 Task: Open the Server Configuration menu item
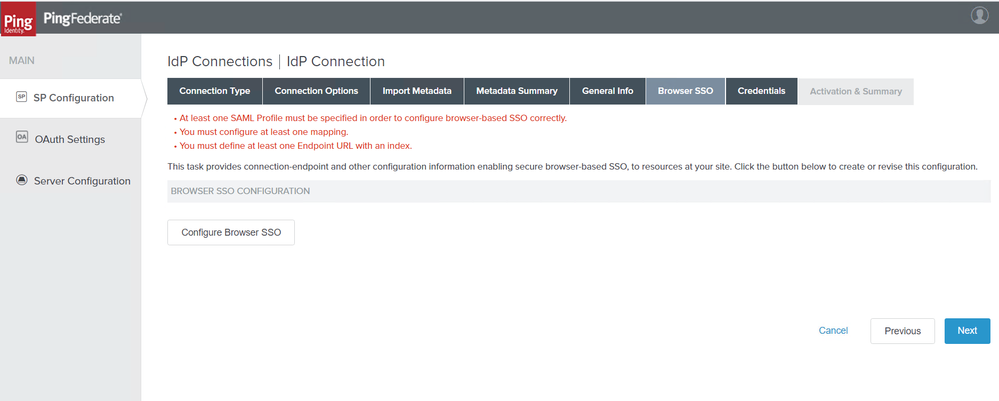pos(82,181)
